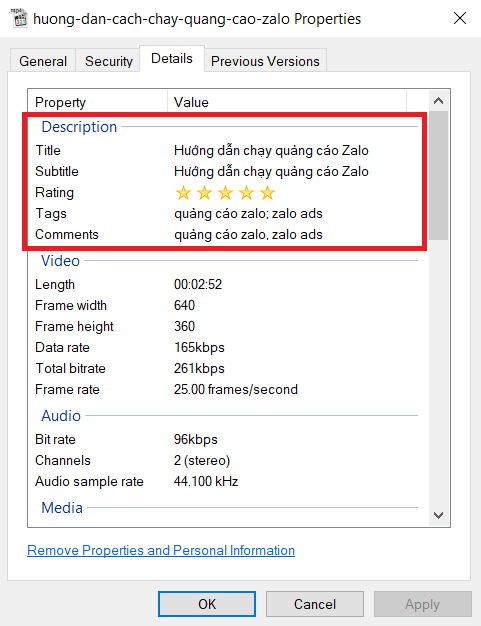Edit the Title value field
Image resolution: width=481 pixels, height=626 pixels.
(x=271, y=151)
